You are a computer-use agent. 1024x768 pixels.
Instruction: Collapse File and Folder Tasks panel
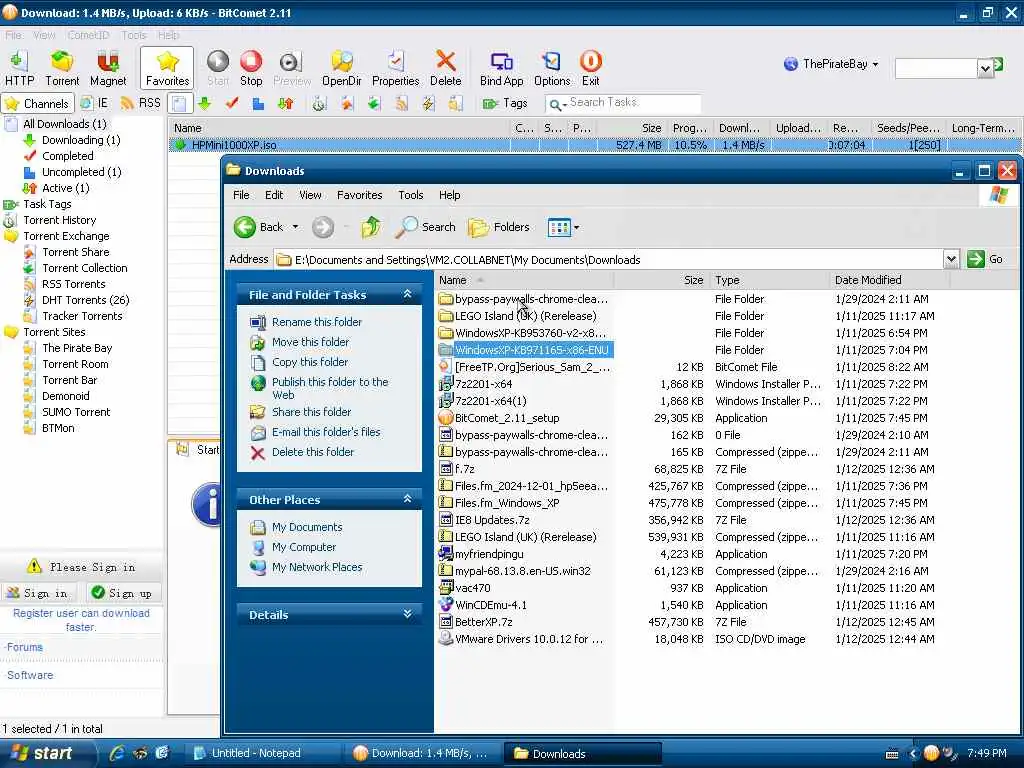coord(408,295)
